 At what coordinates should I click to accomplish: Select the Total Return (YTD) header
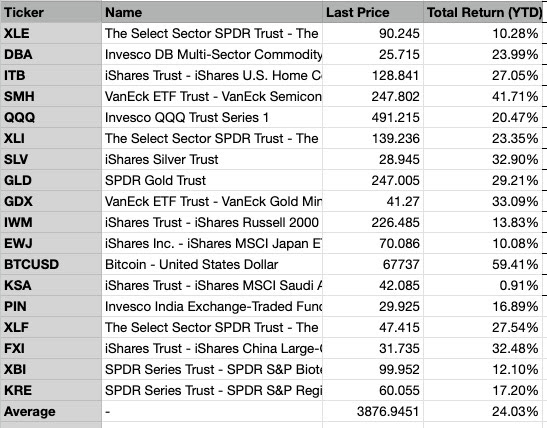tap(483, 12)
